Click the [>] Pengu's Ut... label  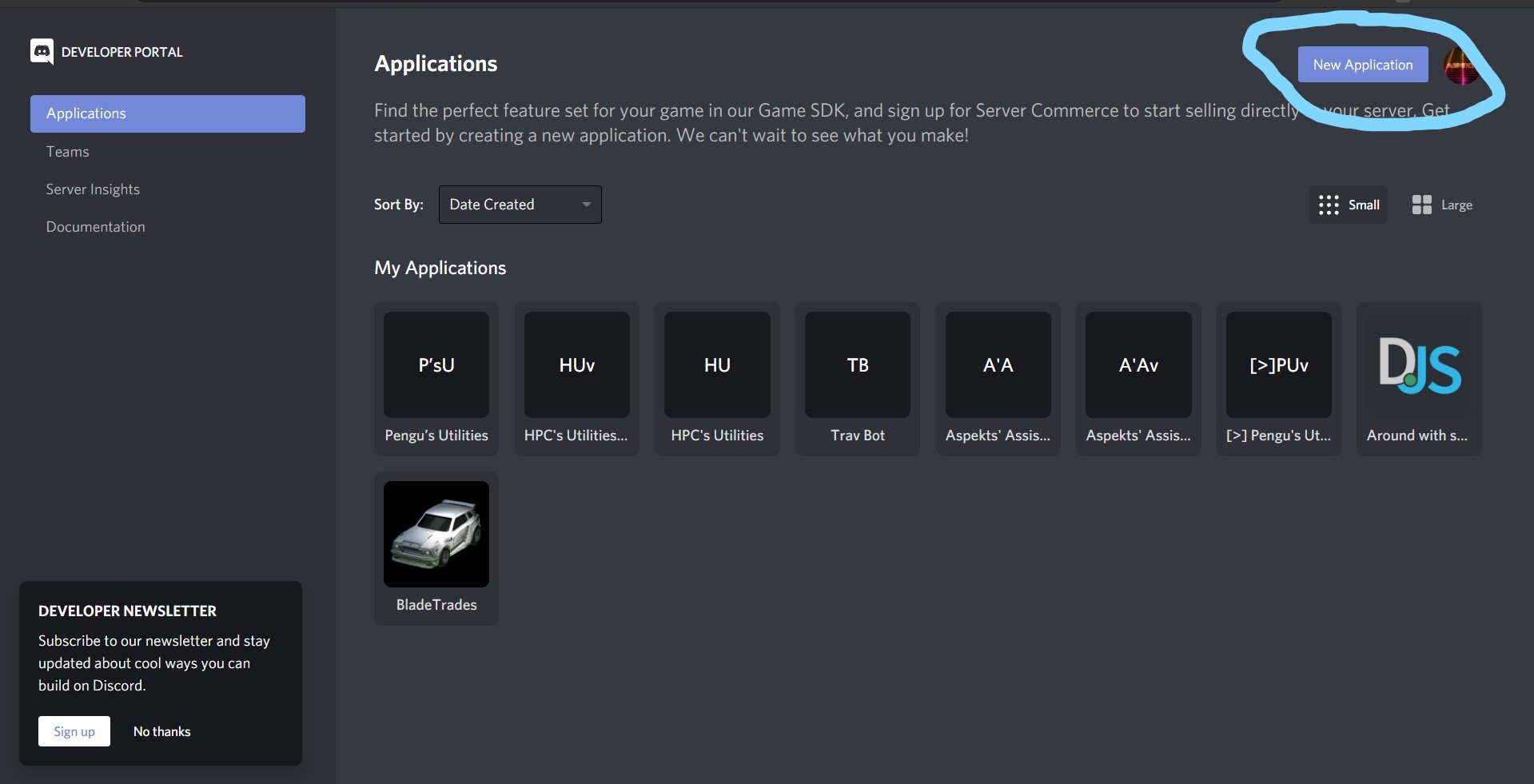tap(1279, 436)
